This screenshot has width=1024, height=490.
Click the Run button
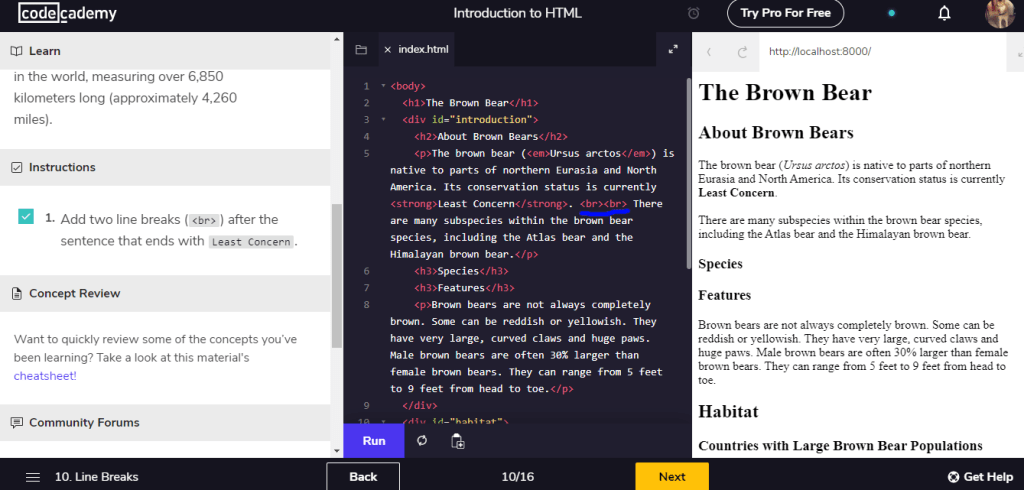pyautogui.click(x=374, y=441)
